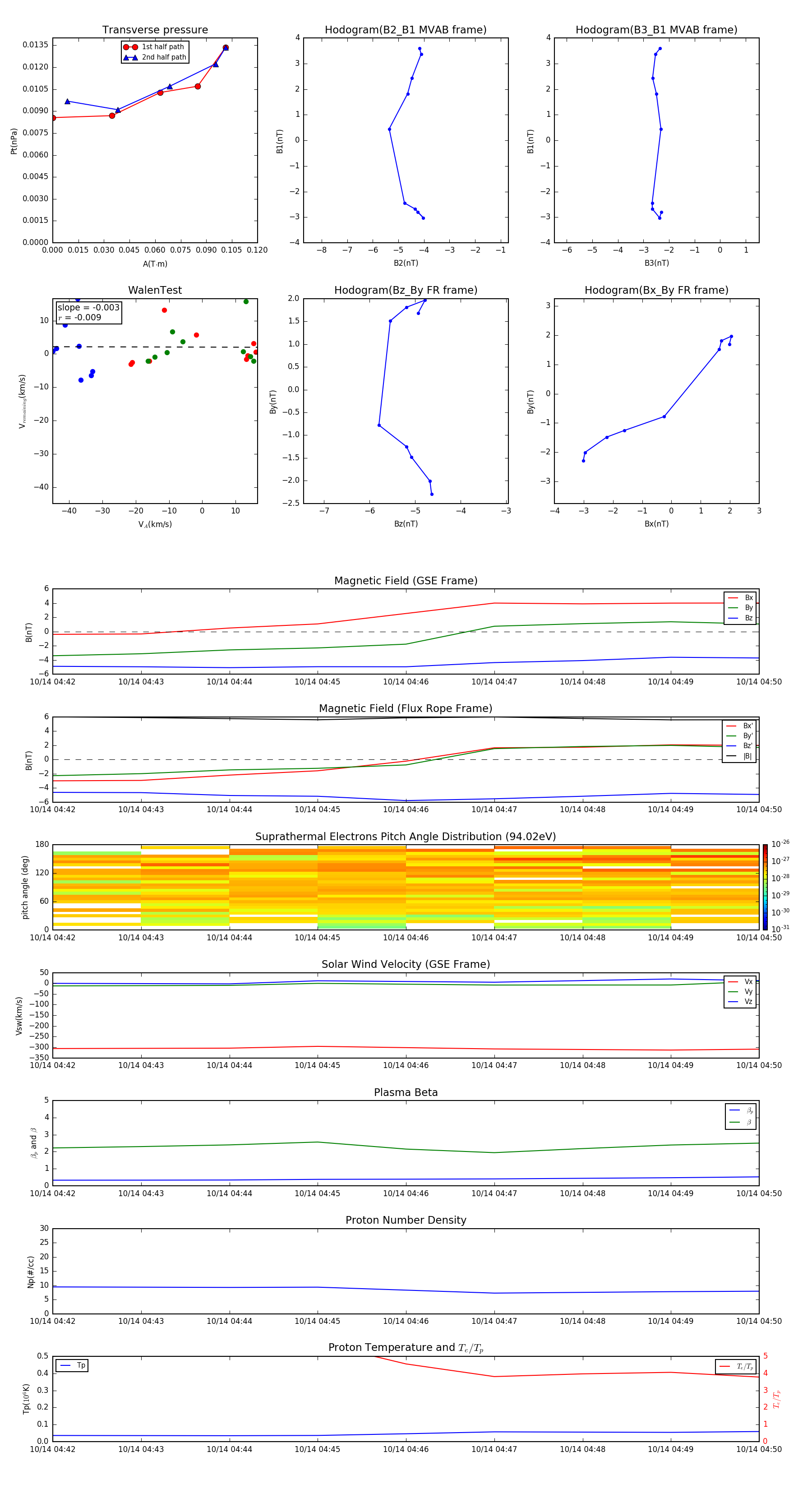Click the 'A(T·m)' x-axis label
The height and width of the screenshot is (1489, 812).
pyautogui.click(x=155, y=264)
